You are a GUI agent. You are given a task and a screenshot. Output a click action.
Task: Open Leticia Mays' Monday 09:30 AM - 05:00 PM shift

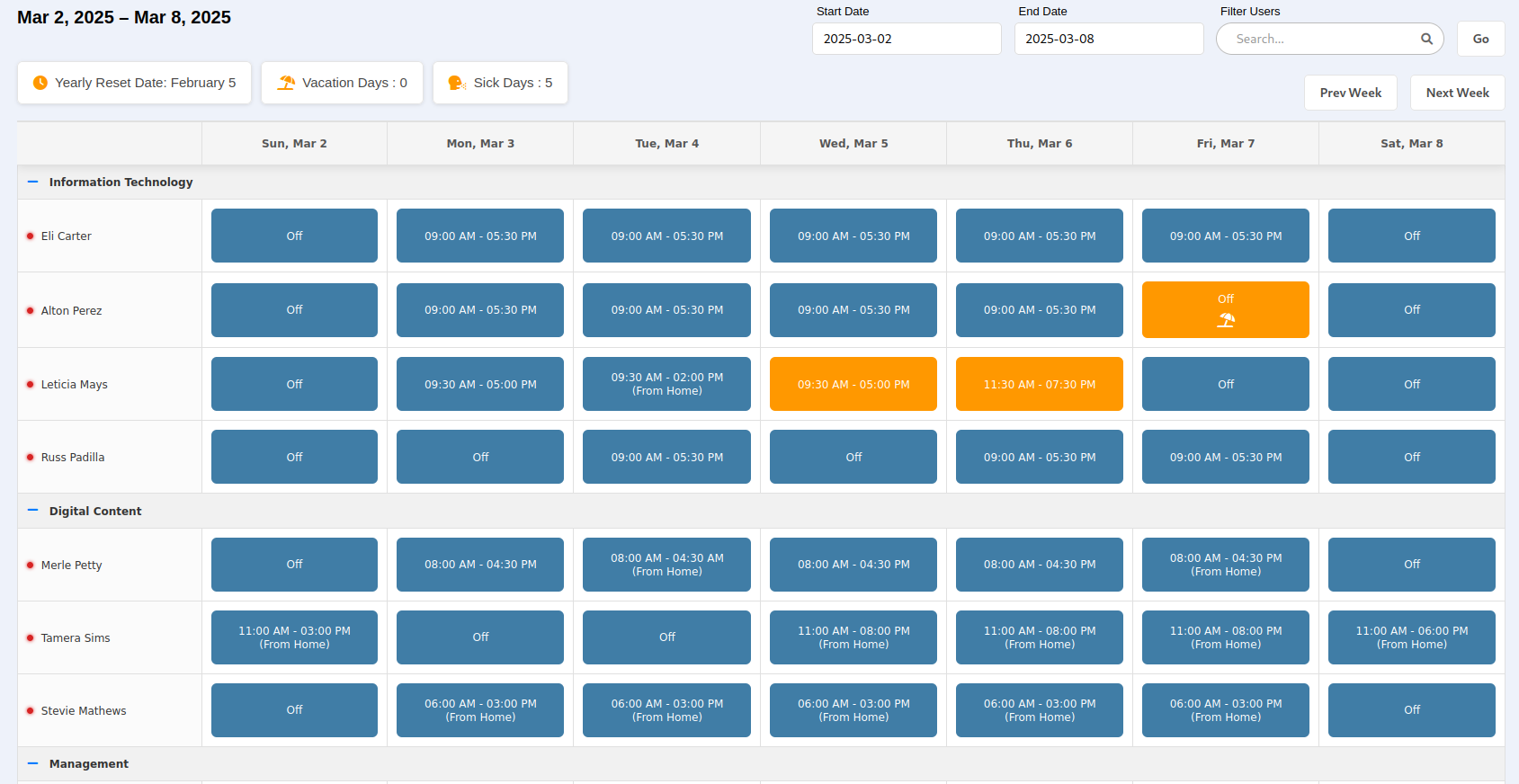pyautogui.click(x=480, y=384)
